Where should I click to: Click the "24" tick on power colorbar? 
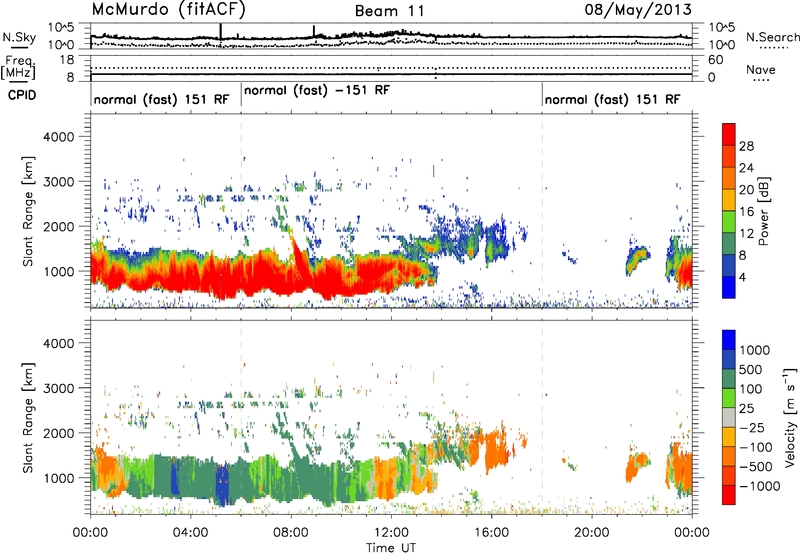pyautogui.click(x=746, y=168)
